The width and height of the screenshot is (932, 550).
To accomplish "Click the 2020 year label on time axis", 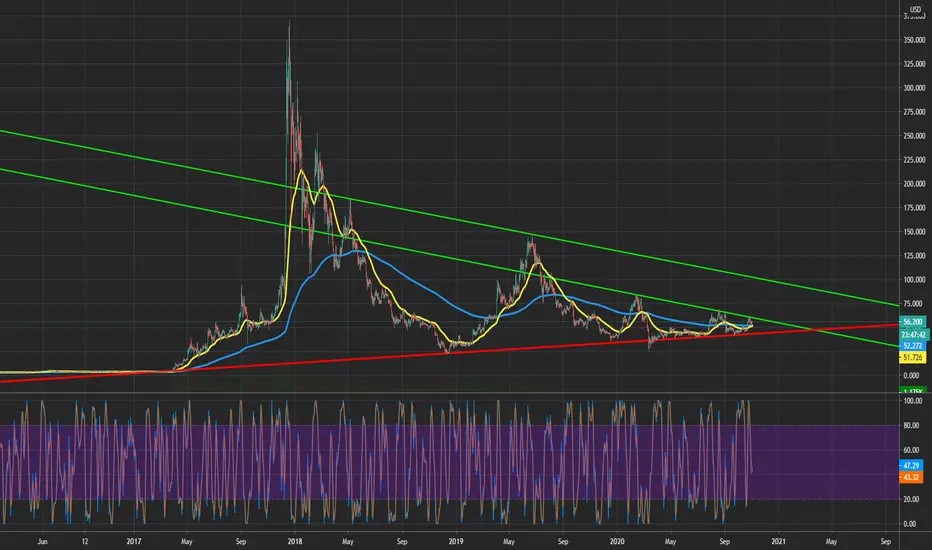I will coord(617,542).
